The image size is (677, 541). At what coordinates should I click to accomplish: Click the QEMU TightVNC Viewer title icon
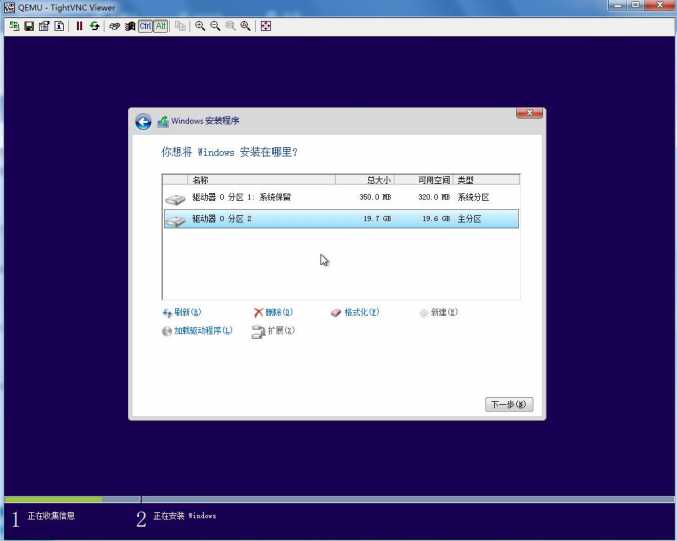[9, 7]
